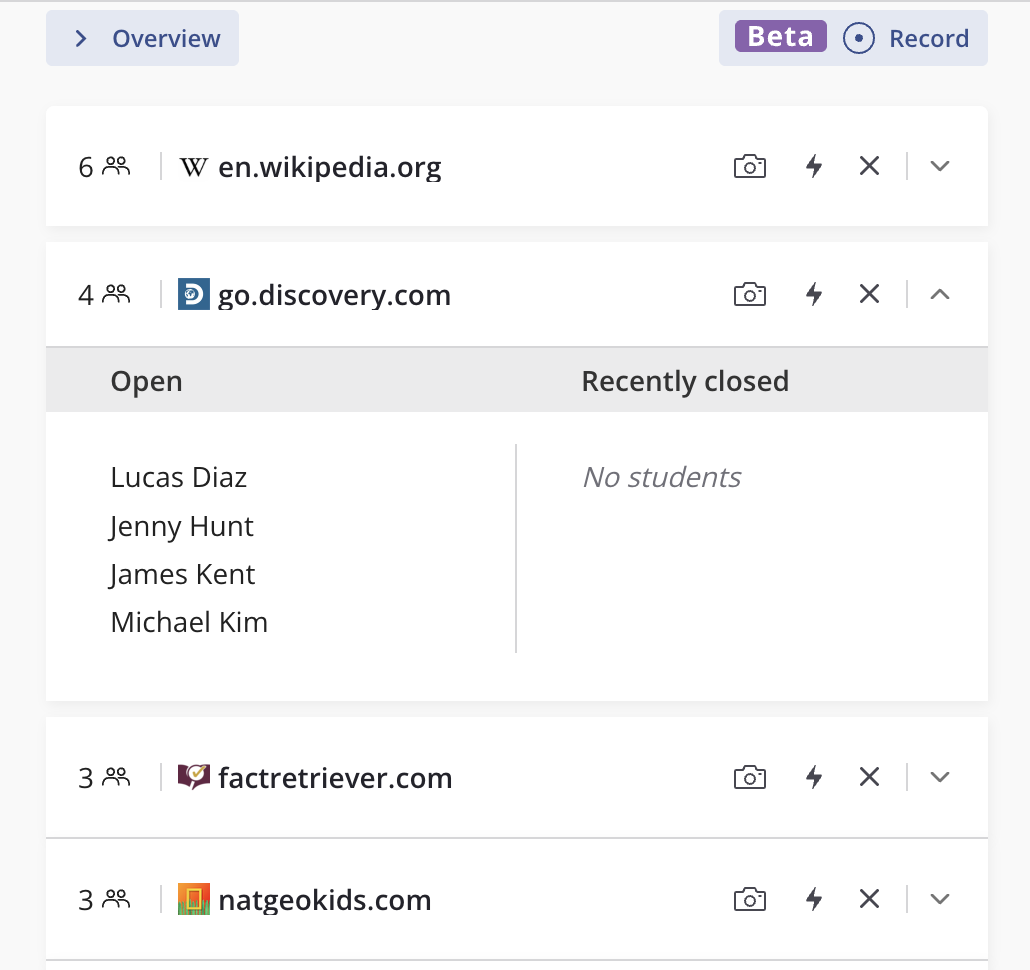Click lightning bolt icon for en.wikipedia.org
Screen dimensions: 1030x970
tap(814, 166)
